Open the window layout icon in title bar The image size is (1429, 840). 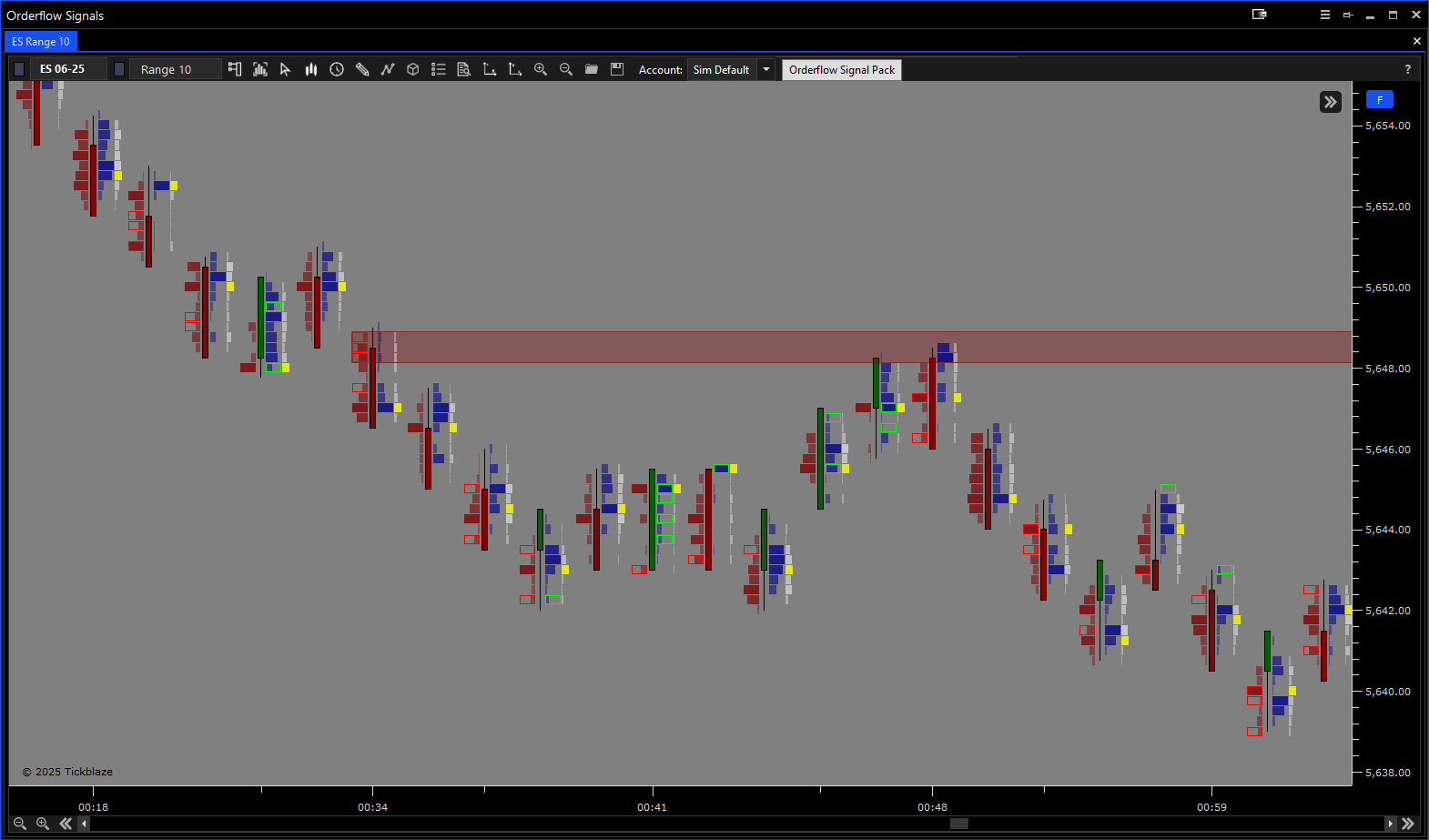coord(1260,15)
